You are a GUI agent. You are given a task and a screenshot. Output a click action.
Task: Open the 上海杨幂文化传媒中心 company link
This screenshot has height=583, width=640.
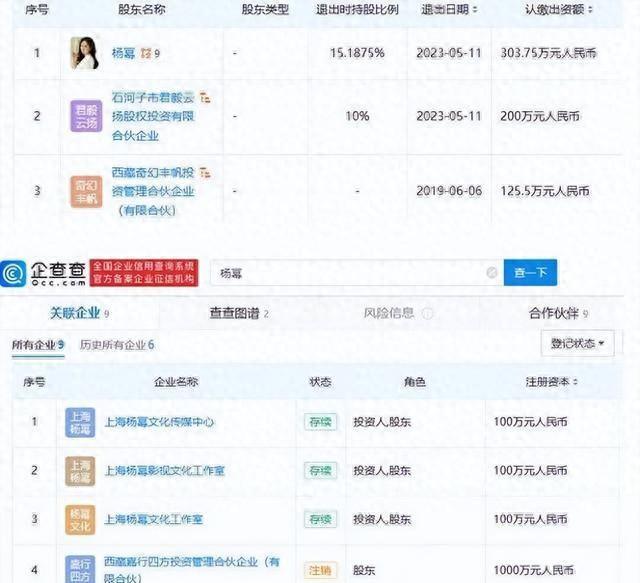pyautogui.click(x=159, y=422)
